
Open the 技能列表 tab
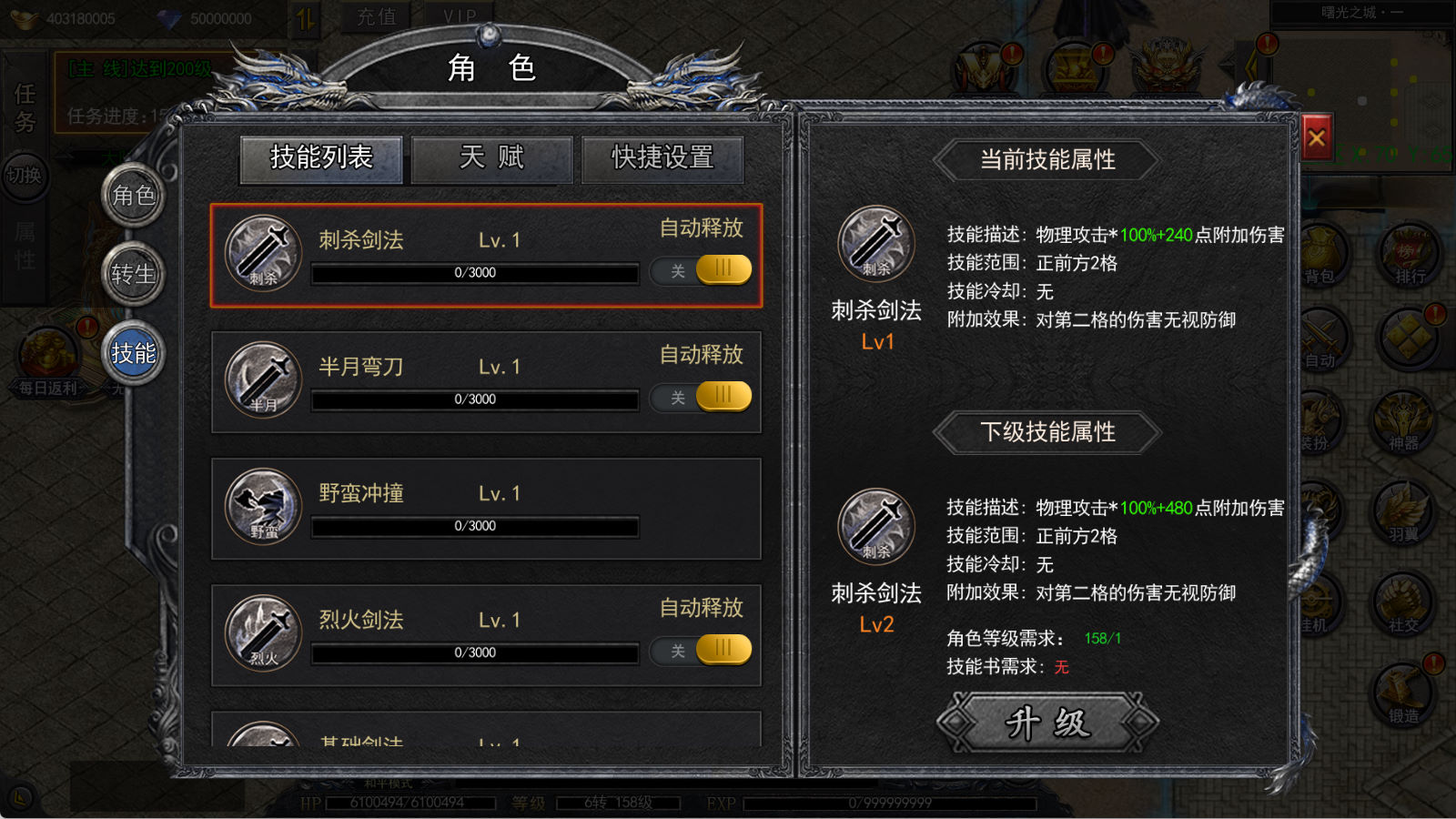tap(321, 158)
